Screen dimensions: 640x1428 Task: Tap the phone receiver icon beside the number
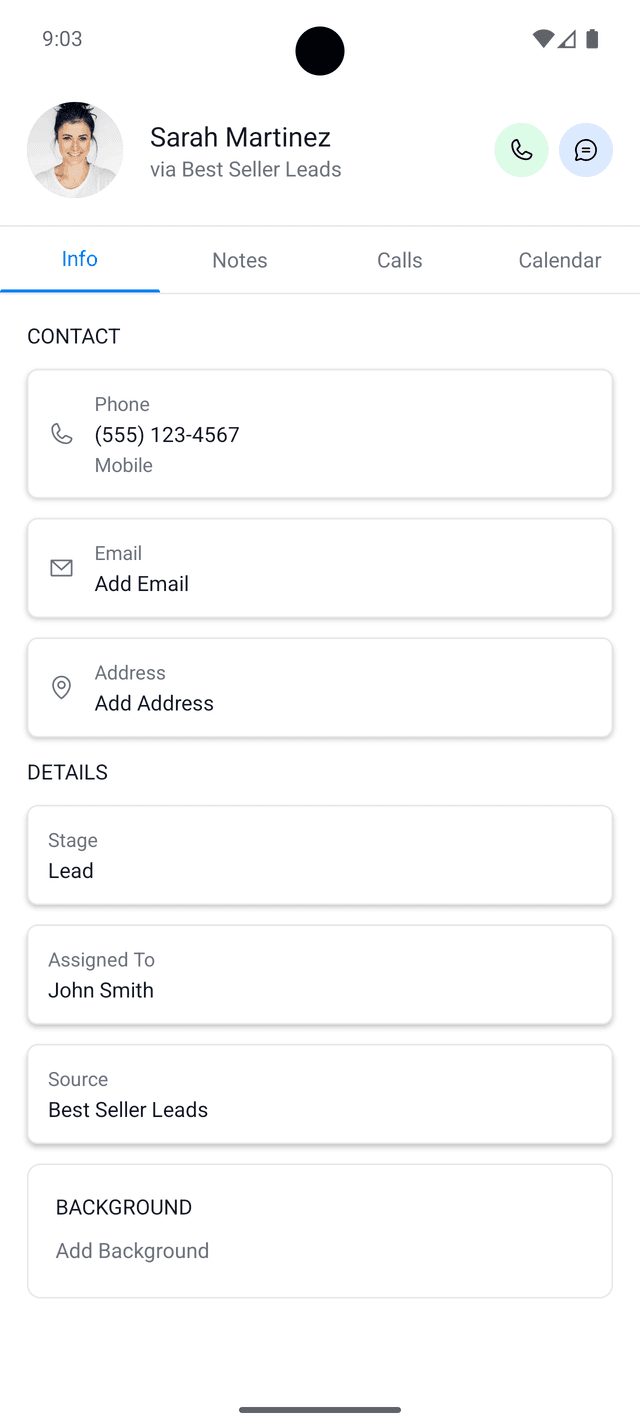(x=61, y=434)
